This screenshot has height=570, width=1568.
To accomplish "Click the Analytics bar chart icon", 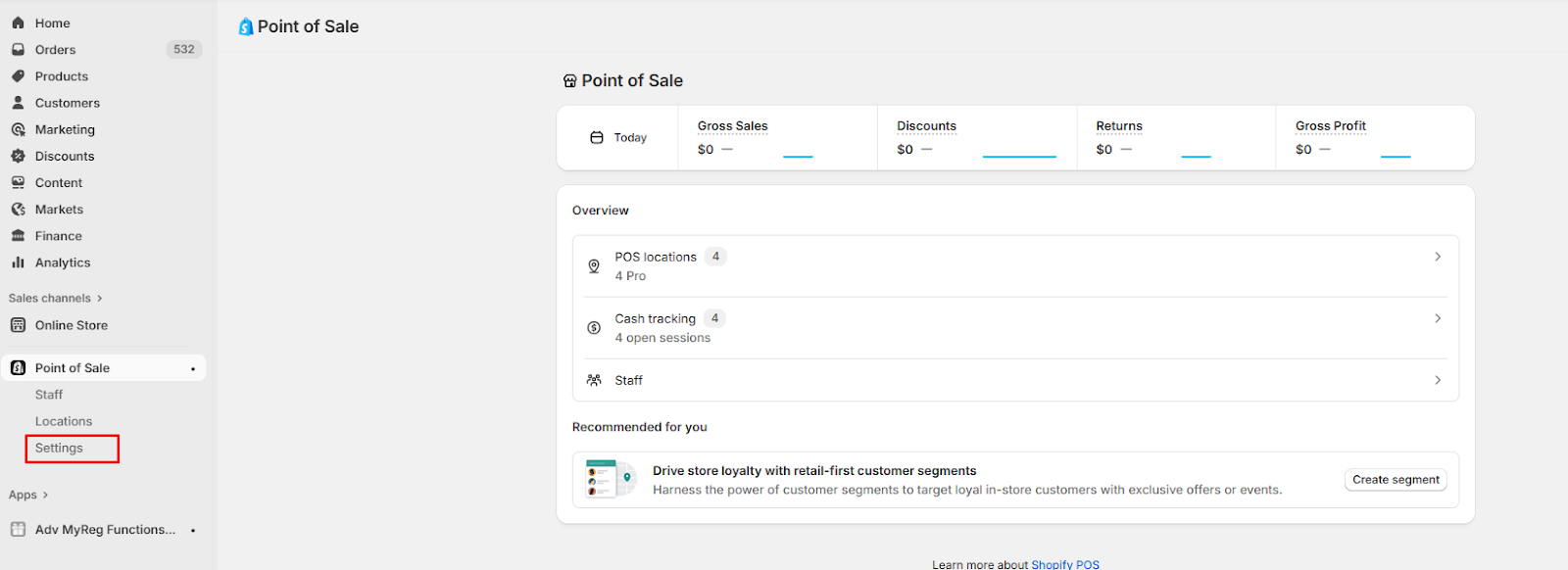I will pyautogui.click(x=18, y=262).
